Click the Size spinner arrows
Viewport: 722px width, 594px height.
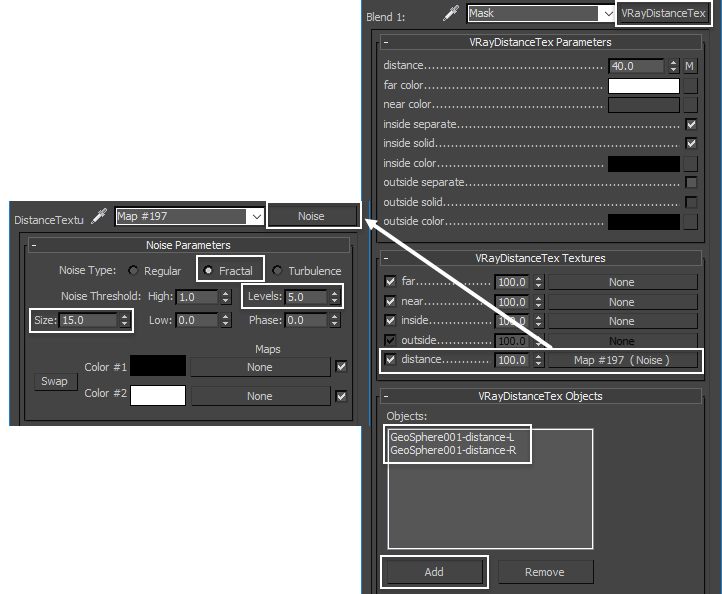click(124, 320)
